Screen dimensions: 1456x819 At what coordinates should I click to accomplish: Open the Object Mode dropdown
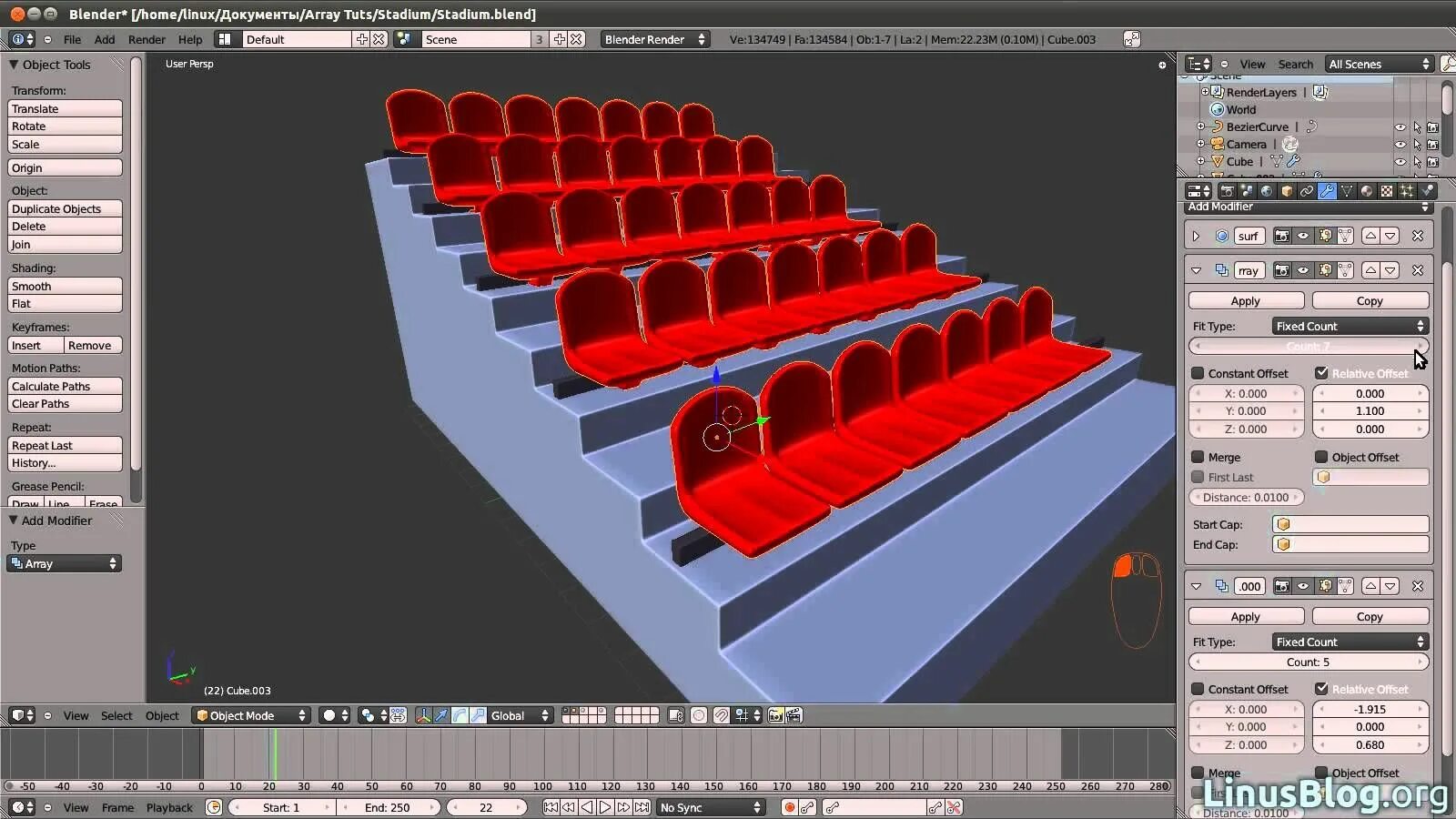[x=251, y=715]
